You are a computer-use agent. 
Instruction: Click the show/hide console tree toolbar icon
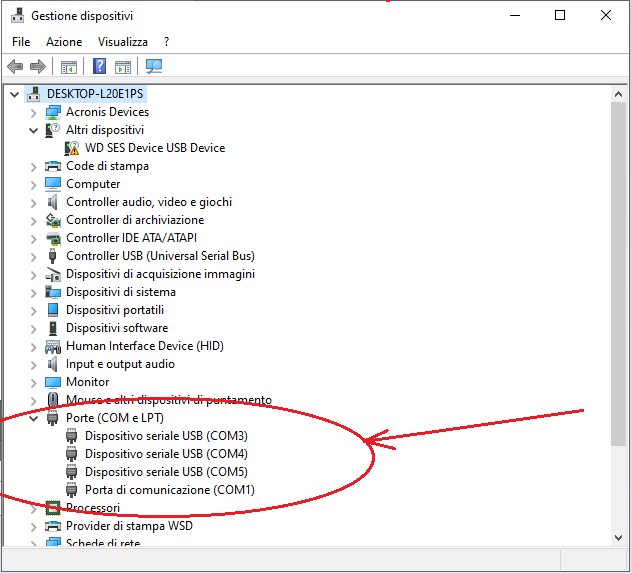pos(69,67)
